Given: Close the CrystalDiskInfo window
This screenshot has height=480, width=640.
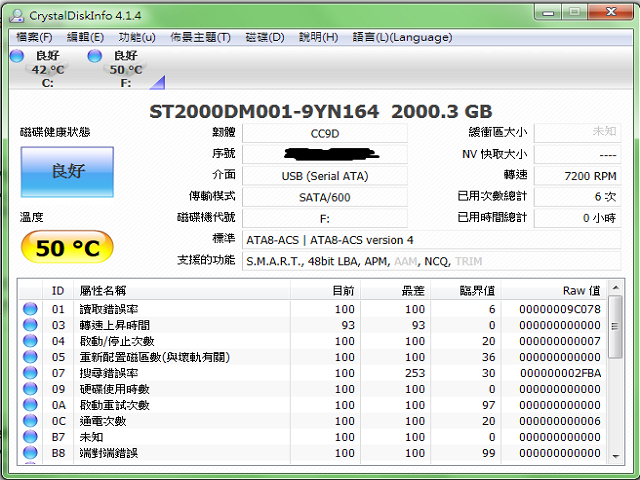Looking at the screenshot, I should click(x=611, y=12).
